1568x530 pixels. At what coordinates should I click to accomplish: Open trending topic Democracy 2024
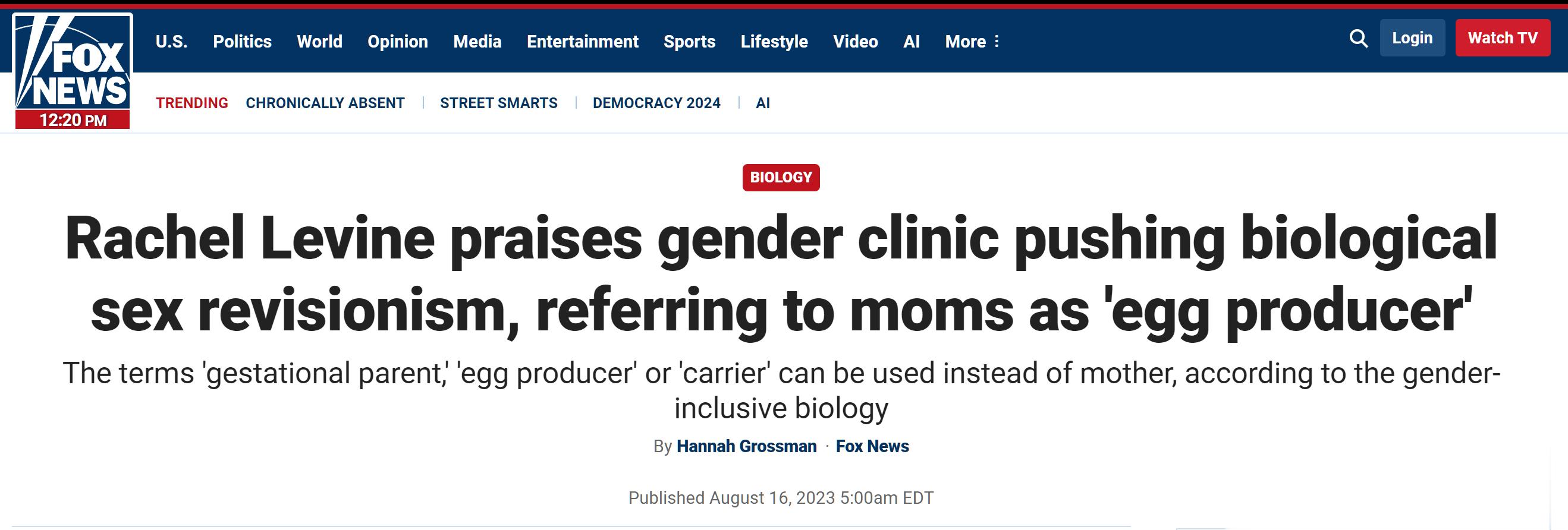point(656,103)
